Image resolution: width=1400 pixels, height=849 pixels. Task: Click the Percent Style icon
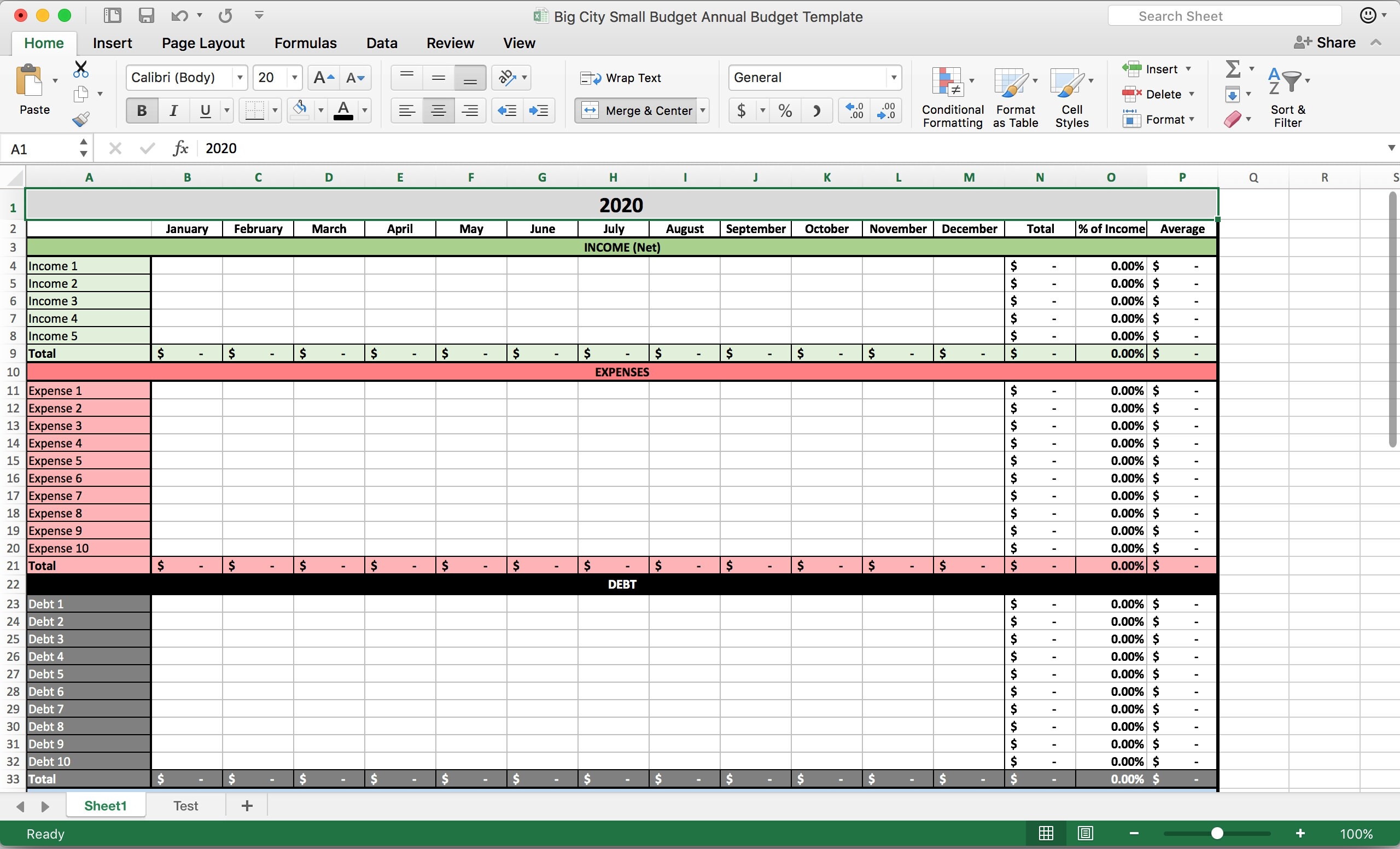pyautogui.click(x=785, y=111)
